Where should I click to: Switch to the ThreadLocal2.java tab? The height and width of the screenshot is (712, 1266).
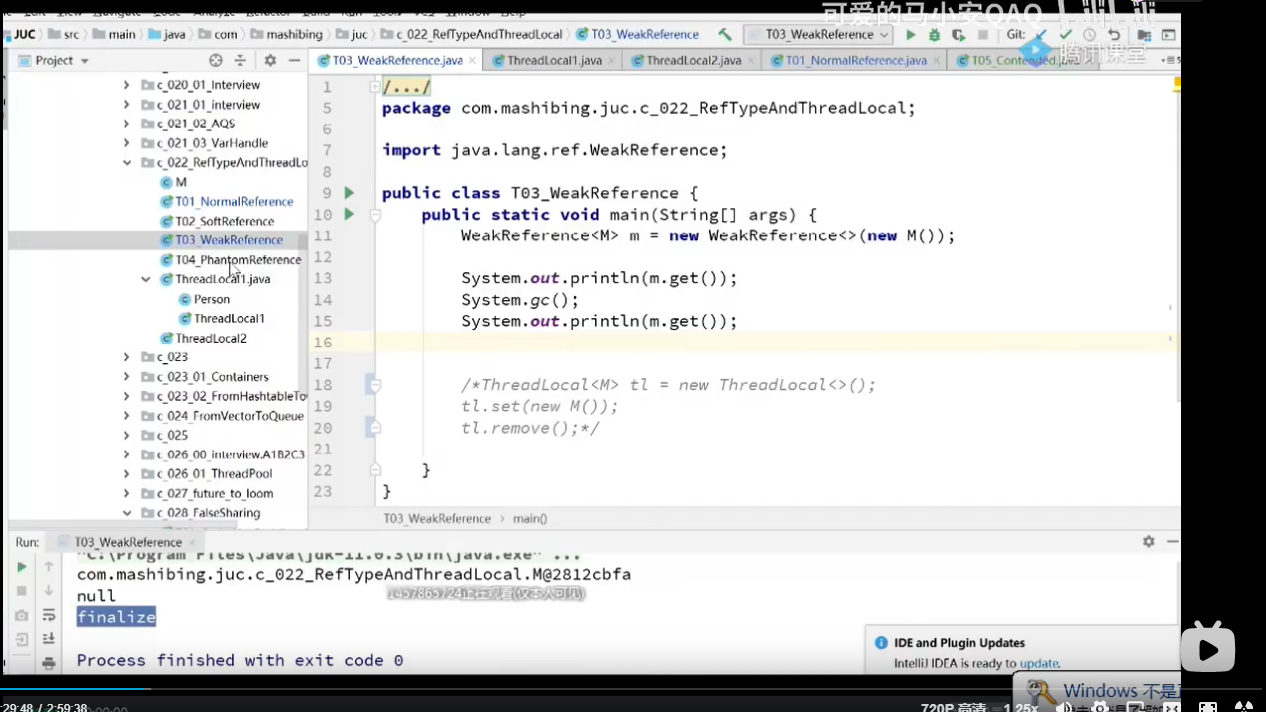(694, 60)
